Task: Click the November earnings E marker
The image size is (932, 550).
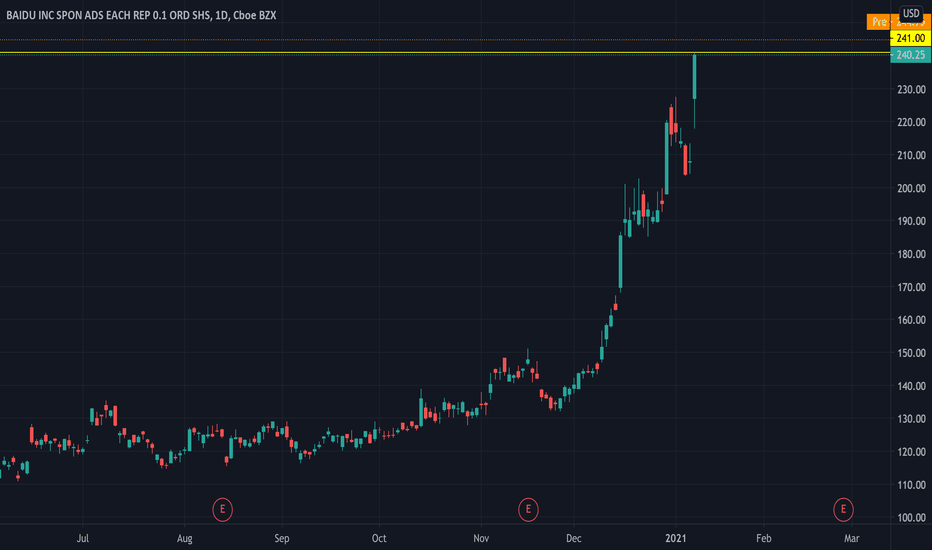Action: pos(528,510)
